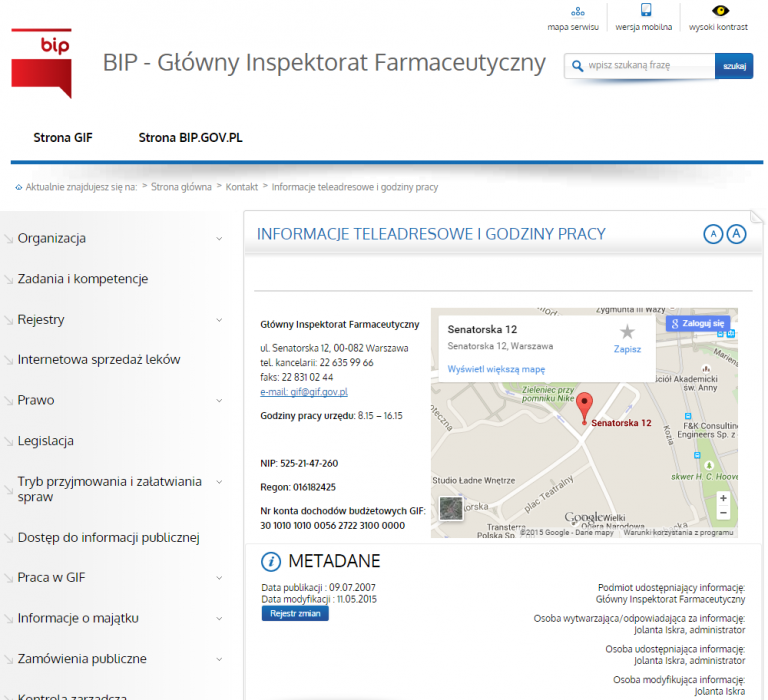Open Strona BIP.GOV.PL menu item
768x700 pixels.
point(191,138)
